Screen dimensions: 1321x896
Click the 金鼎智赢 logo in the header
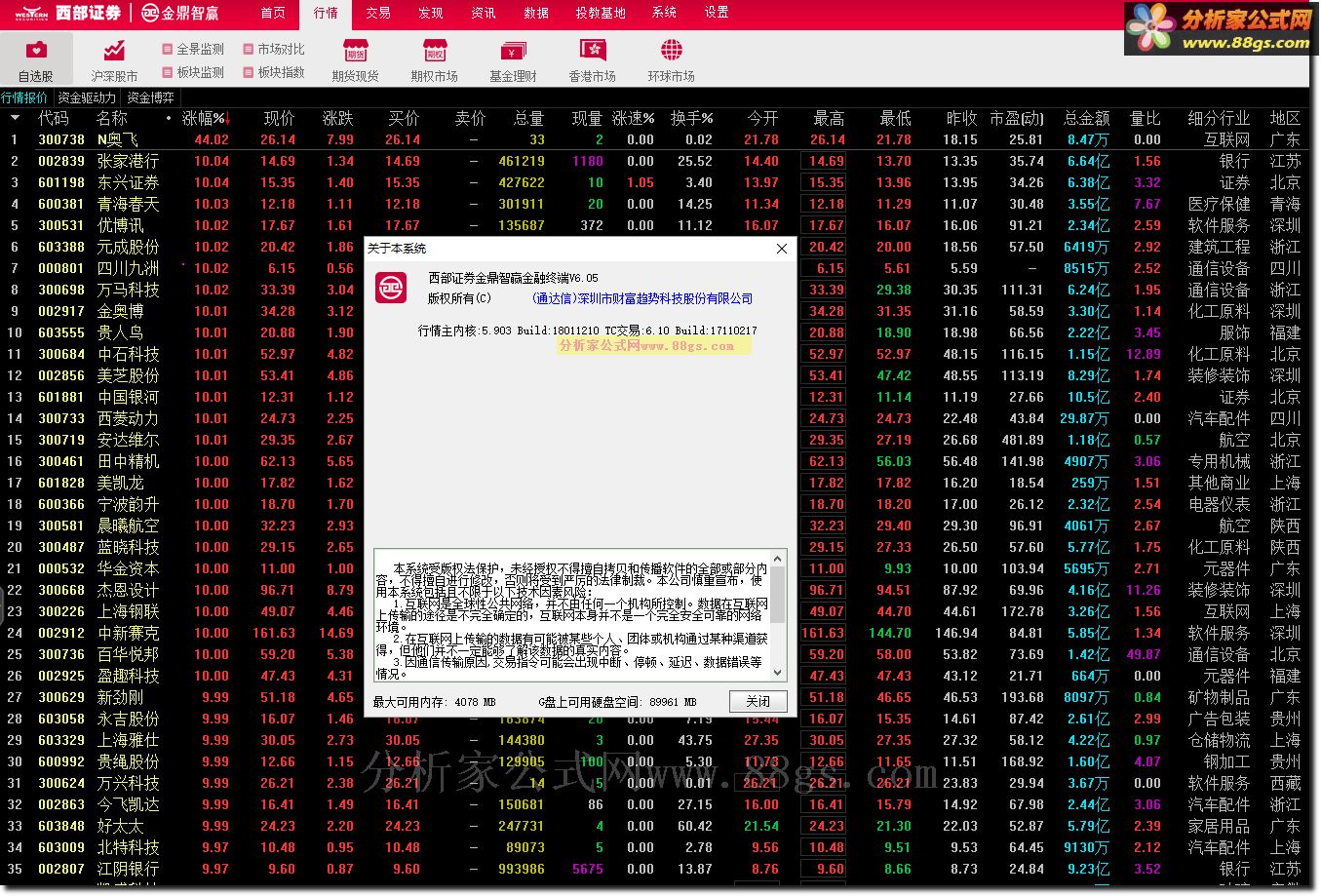click(x=180, y=13)
